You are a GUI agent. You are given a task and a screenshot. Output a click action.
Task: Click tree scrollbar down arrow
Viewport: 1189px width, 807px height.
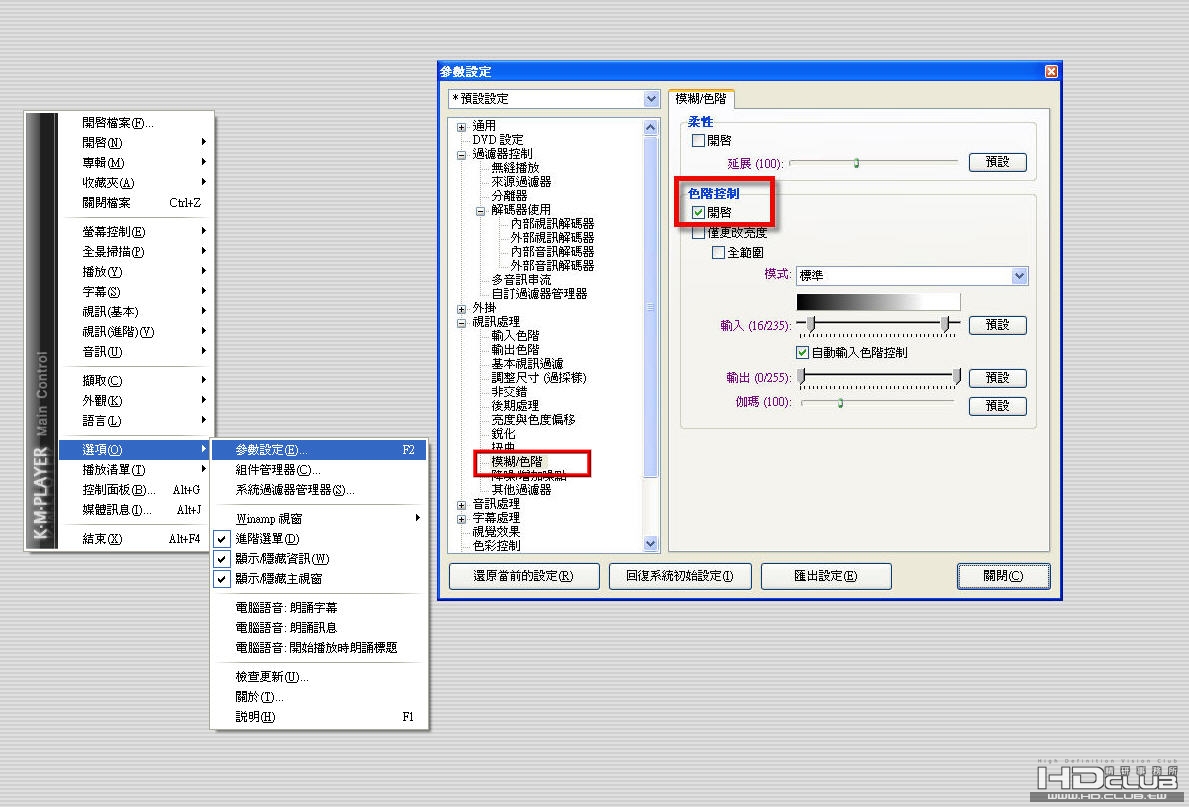[651, 544]
